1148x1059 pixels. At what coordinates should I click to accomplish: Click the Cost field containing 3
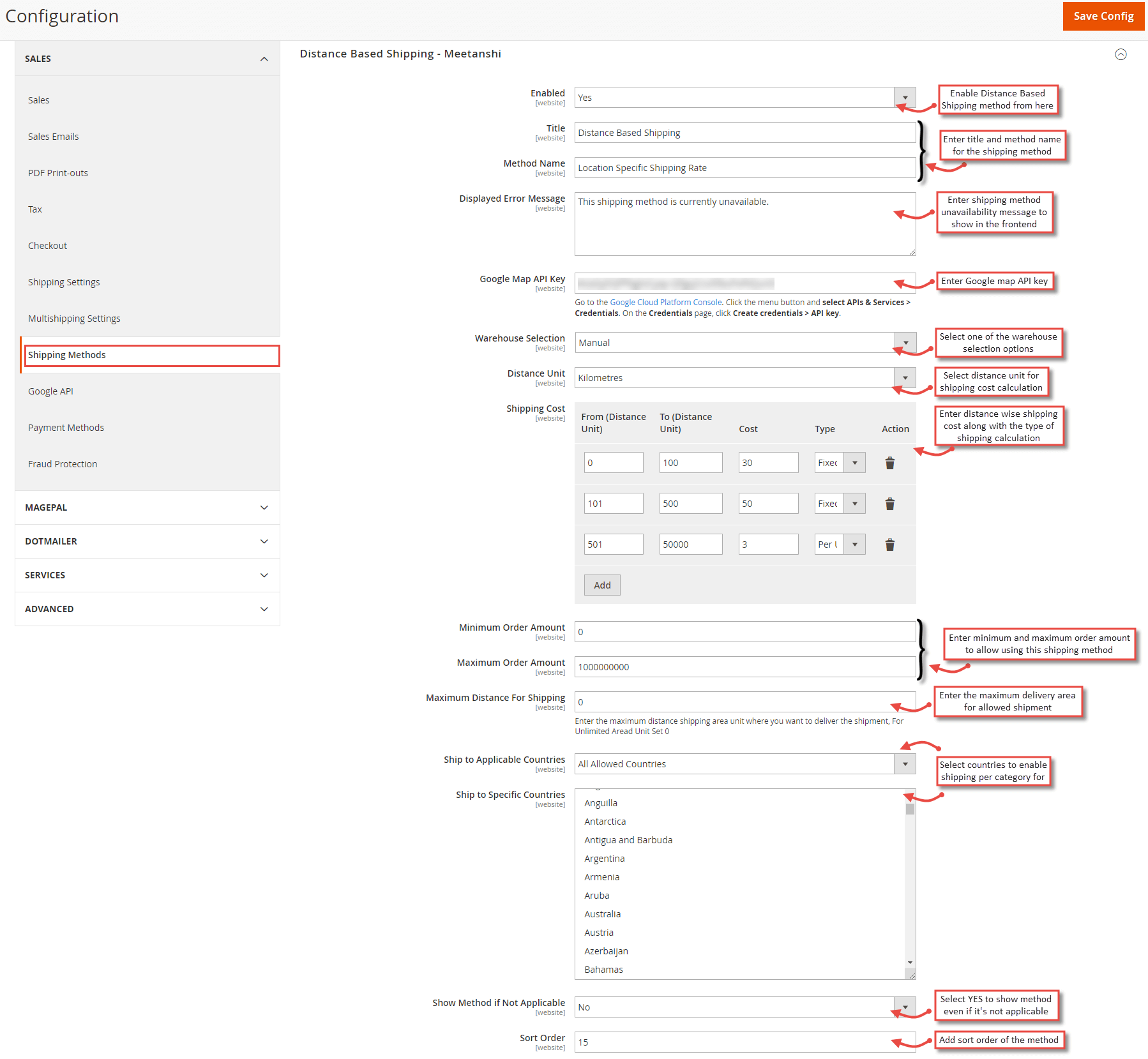[769, 545]
